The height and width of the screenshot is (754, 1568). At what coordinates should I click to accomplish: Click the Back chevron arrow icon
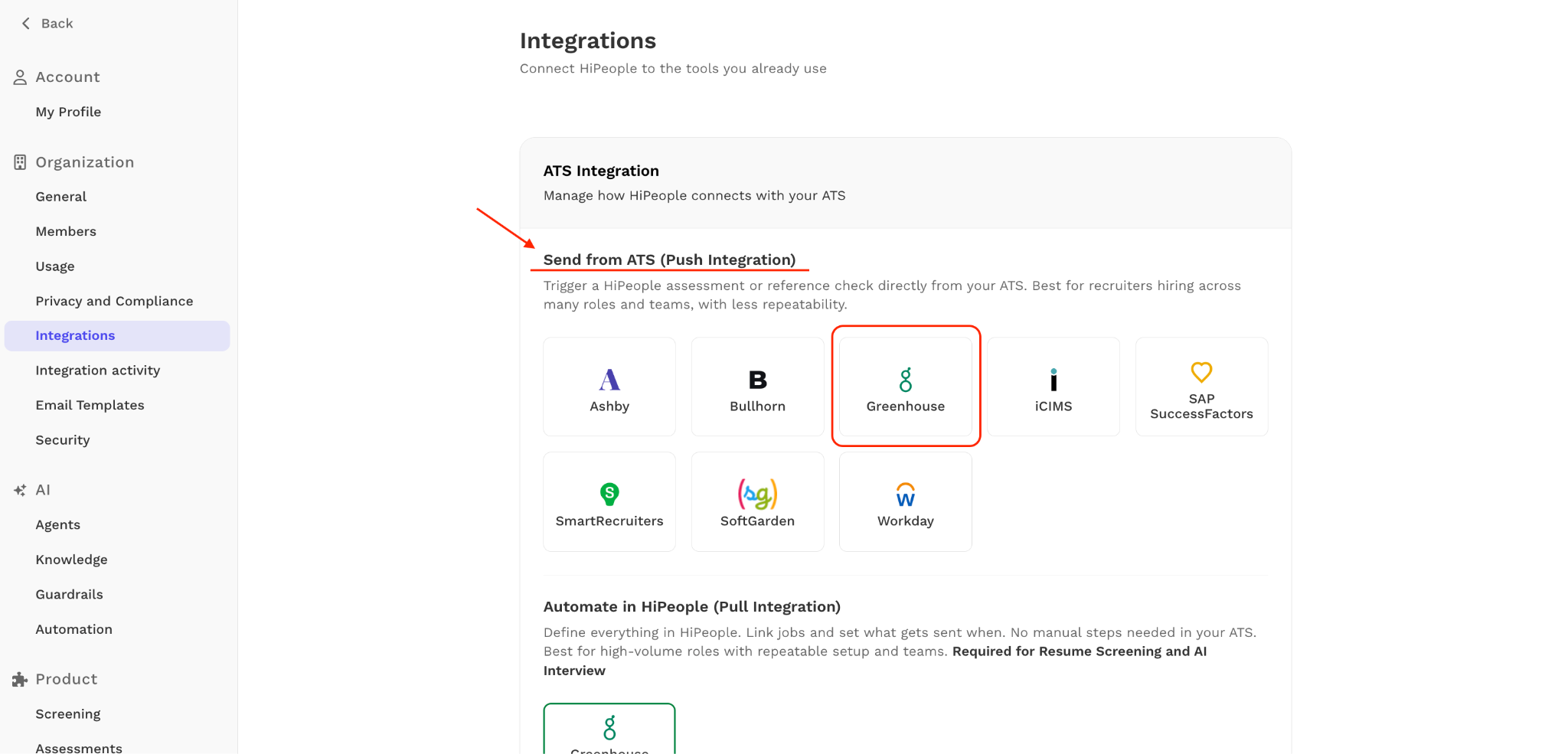pyautogui.click(x=26, y=24)
